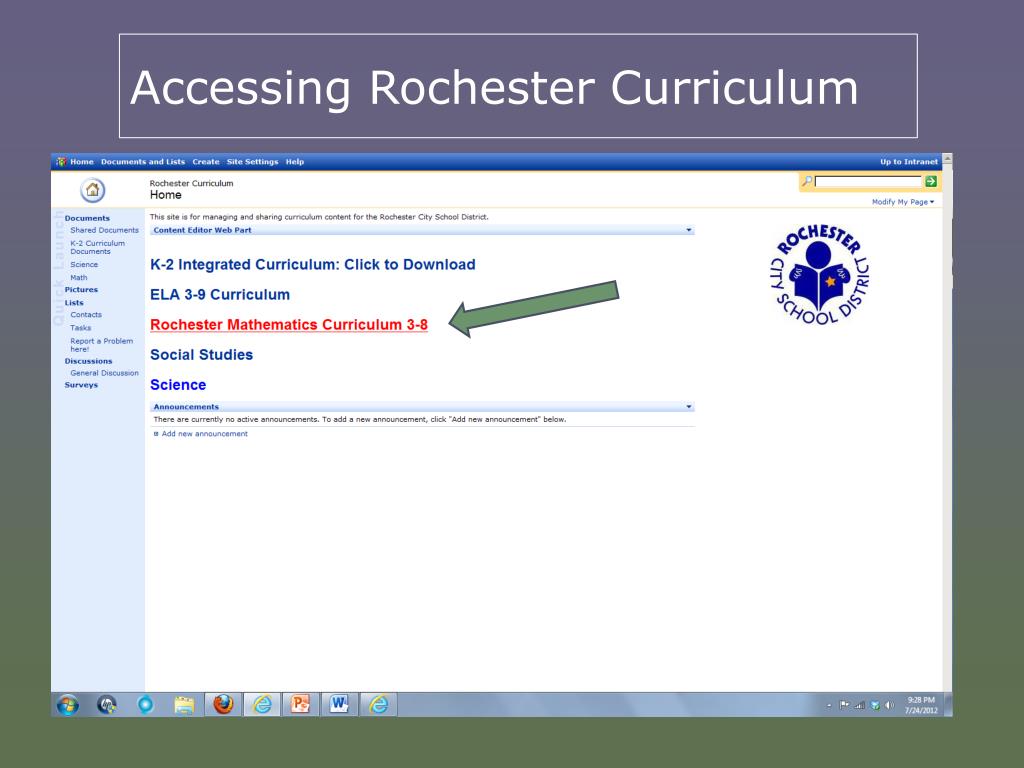Open Documents and Lists menu item

coord(142,161)
